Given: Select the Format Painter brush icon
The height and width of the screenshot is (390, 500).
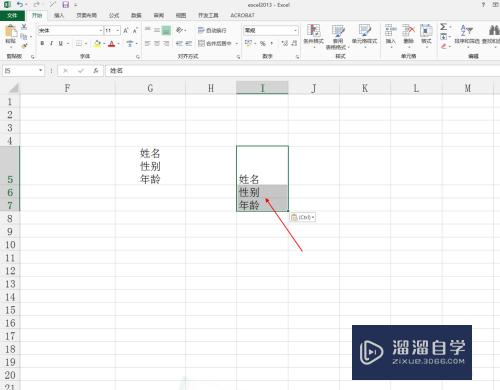Looking at the screenshot, I should point(24,45).
